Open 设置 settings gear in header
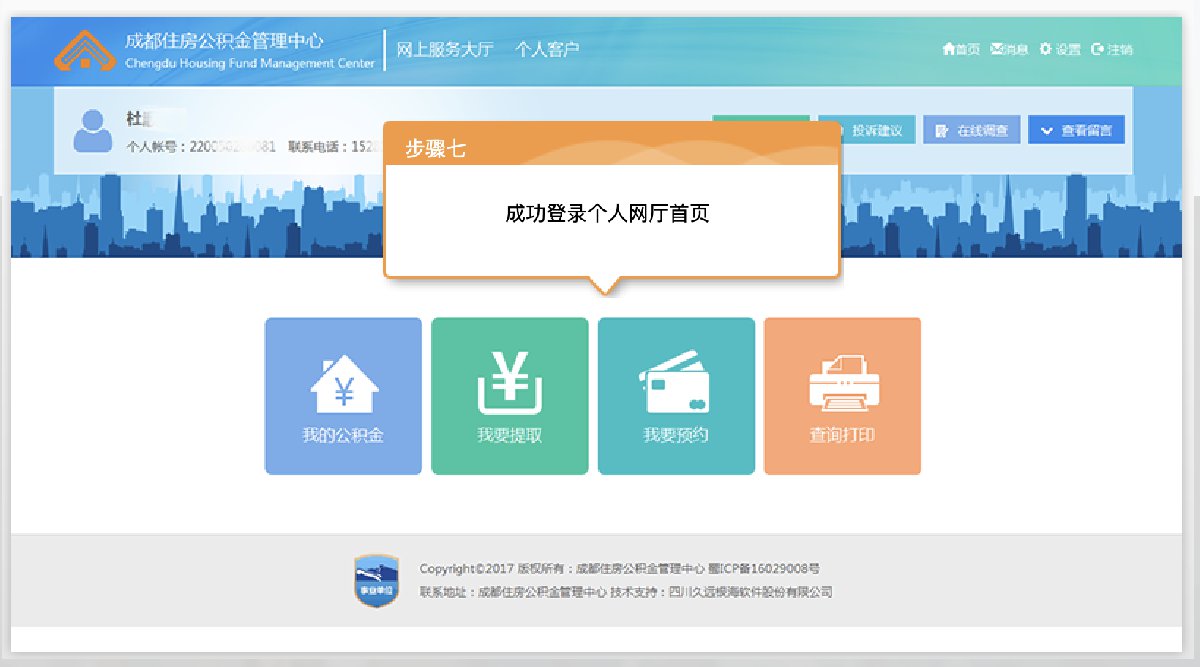Image resolution: width=1200 pixels, height=667 pixels. 1060,49
